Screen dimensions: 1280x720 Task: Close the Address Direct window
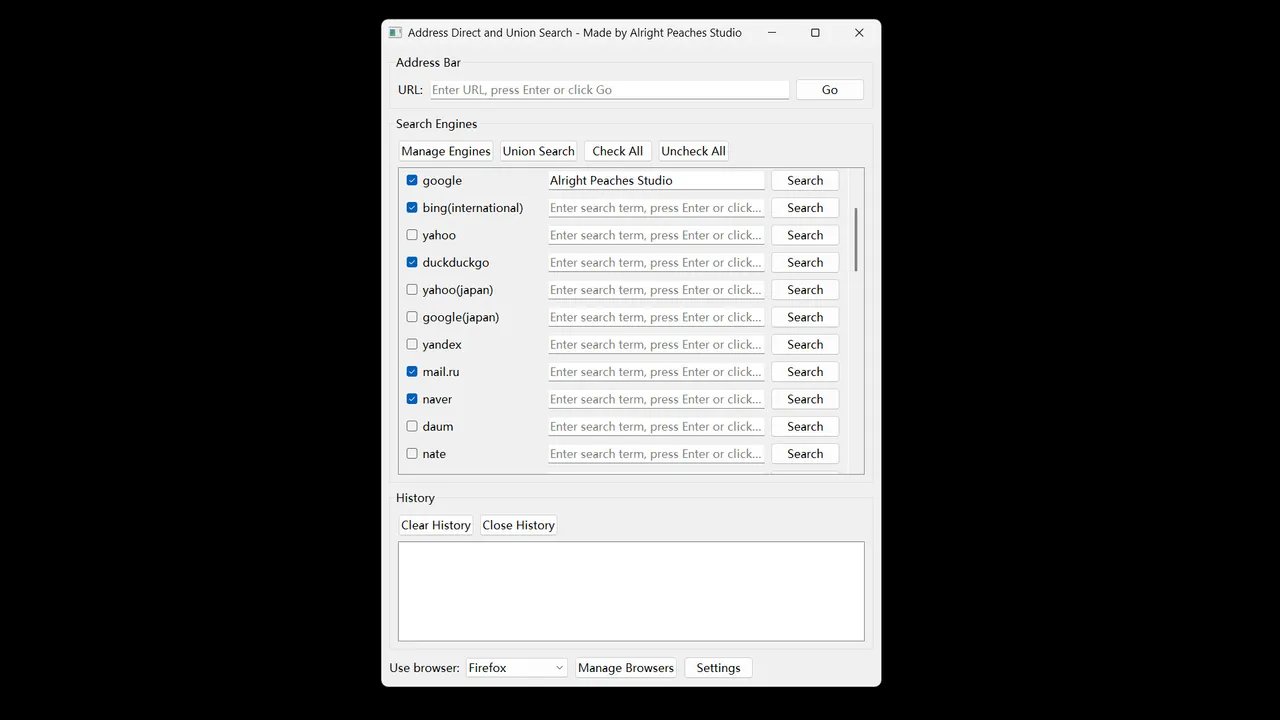point(859,33)
